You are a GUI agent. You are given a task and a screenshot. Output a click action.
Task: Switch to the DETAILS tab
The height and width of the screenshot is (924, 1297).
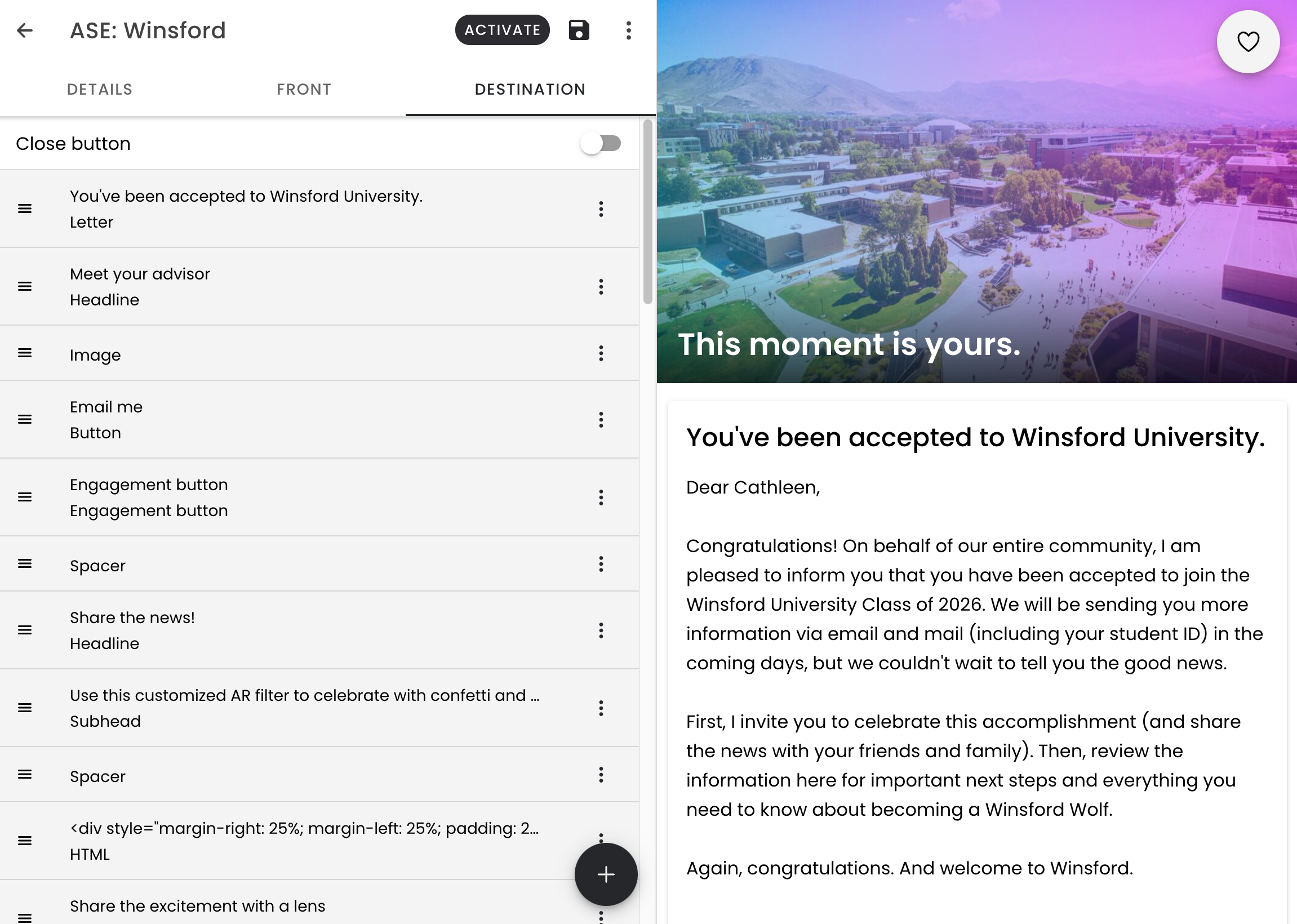100,90
